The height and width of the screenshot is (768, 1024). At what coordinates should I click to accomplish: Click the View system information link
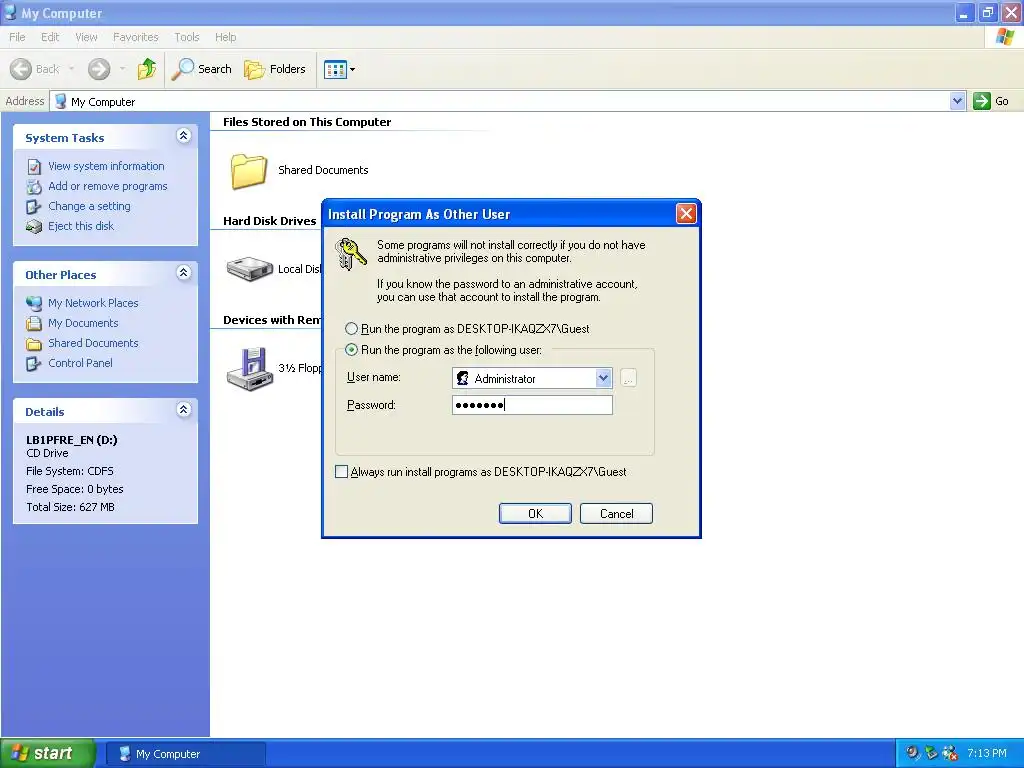pos(106,166)
